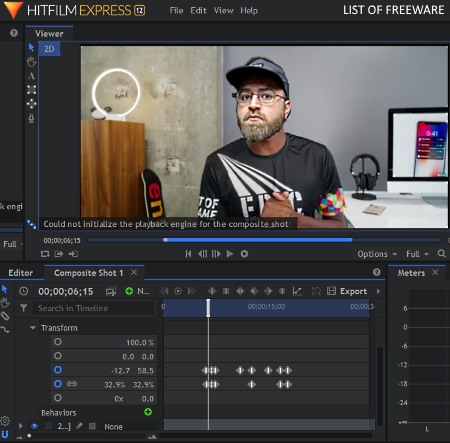Select the Meters panel tab
Viewport: 450px width, 443px height.
[x=411, y=273]
